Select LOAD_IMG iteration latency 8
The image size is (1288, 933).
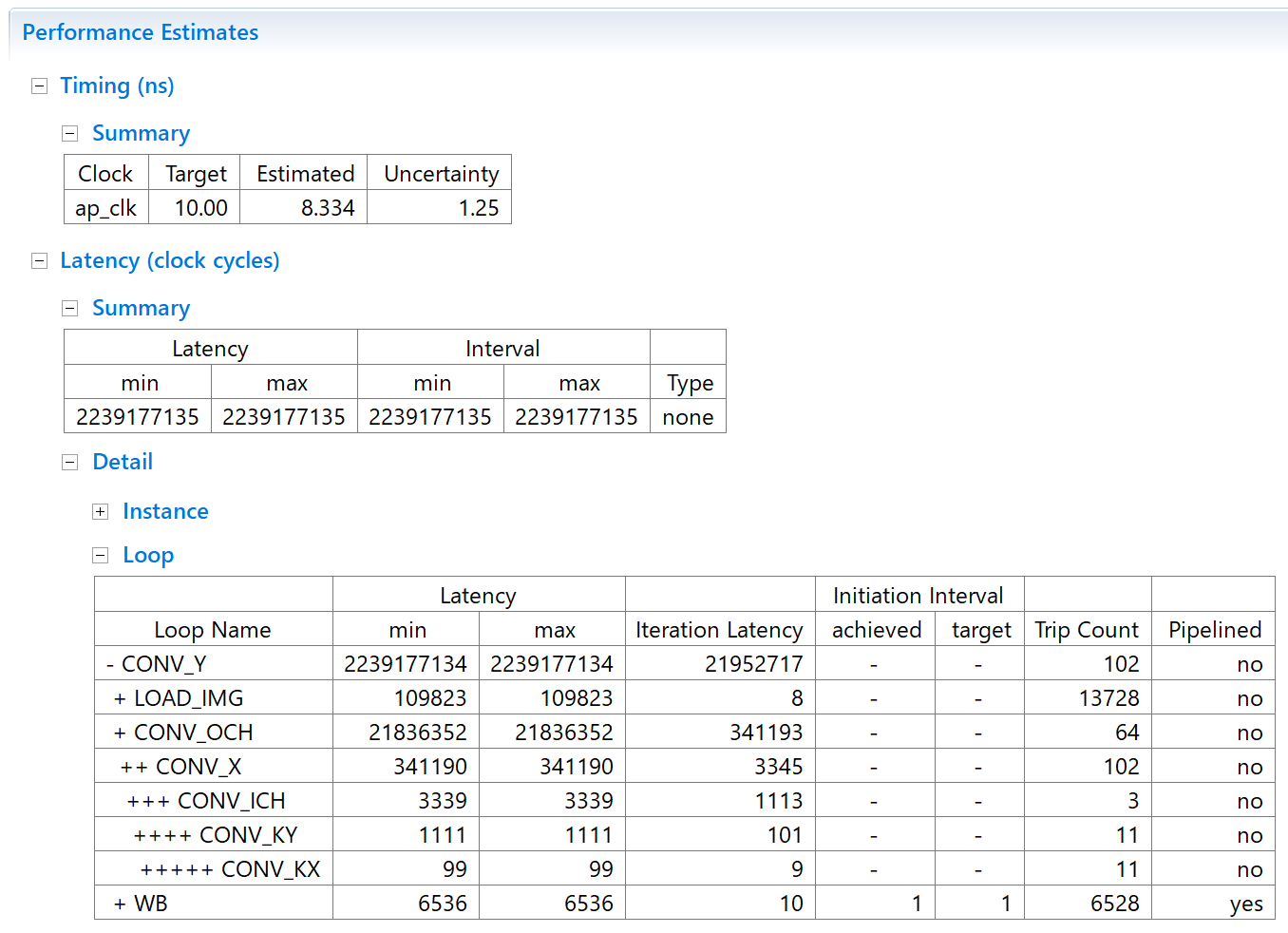click(720, 697)
